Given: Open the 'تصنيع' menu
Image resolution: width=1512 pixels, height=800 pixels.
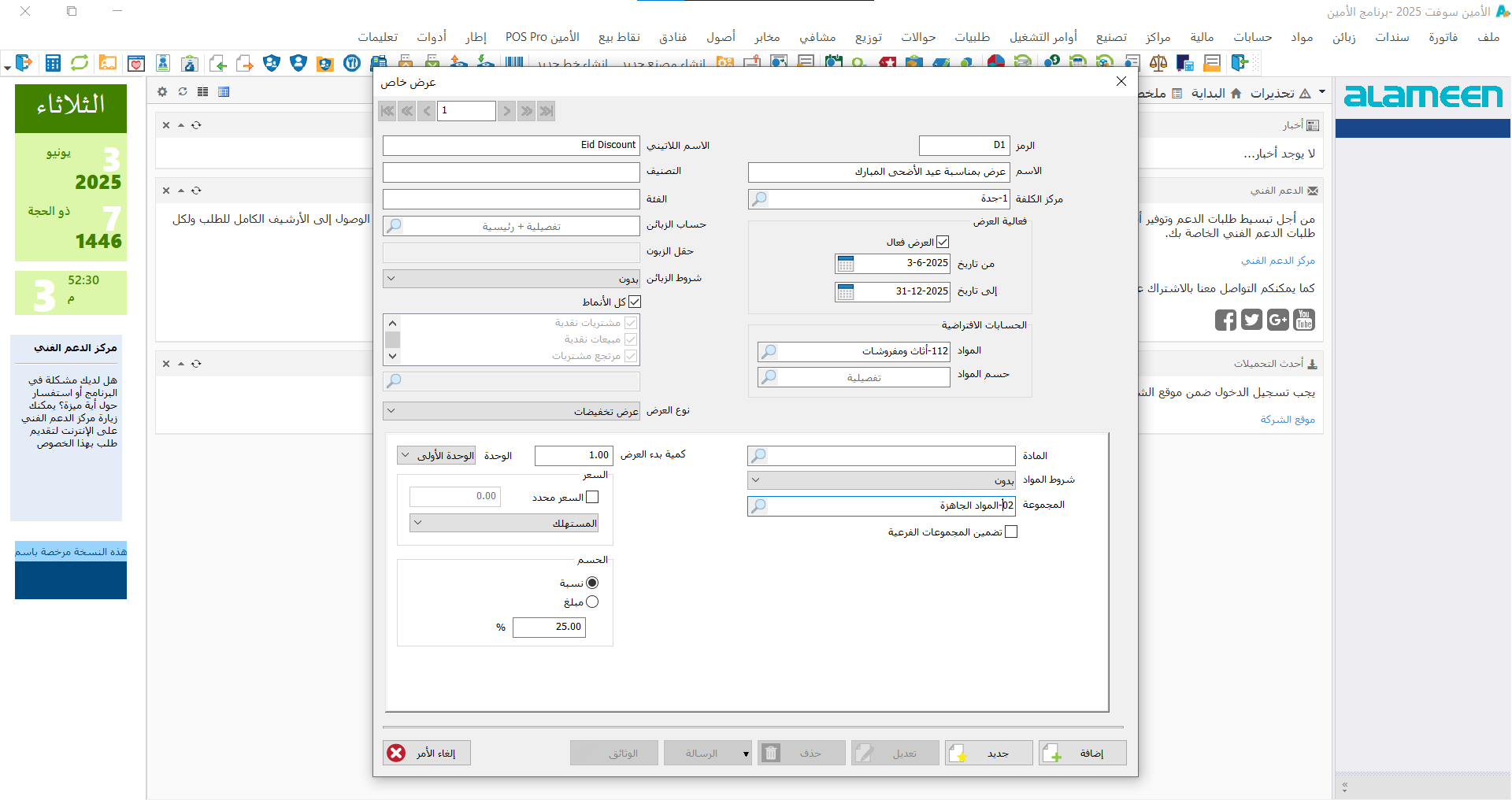Looking at the screenshot, I should pos(1111,37).
